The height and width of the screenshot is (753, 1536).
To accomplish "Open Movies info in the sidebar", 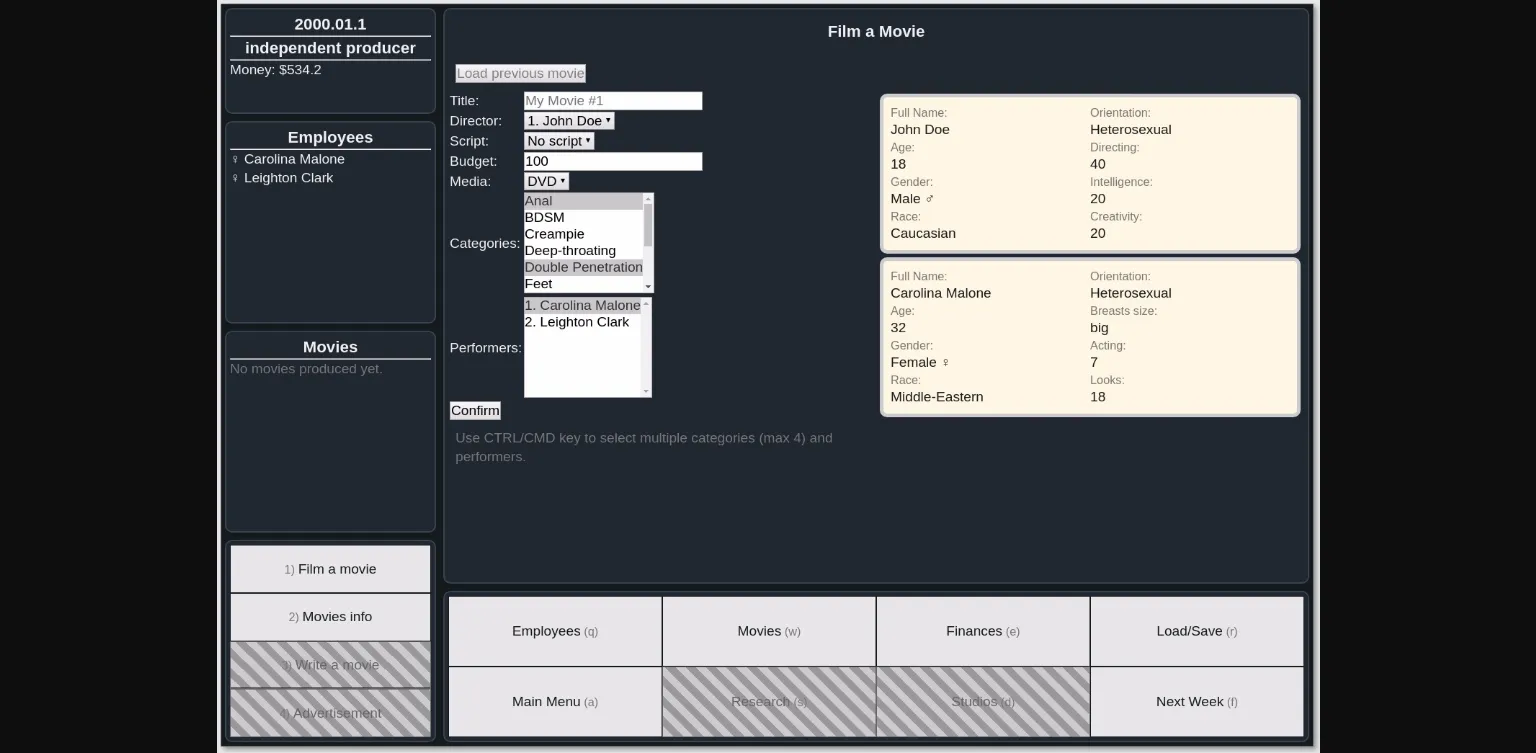I will click(330, 617).
